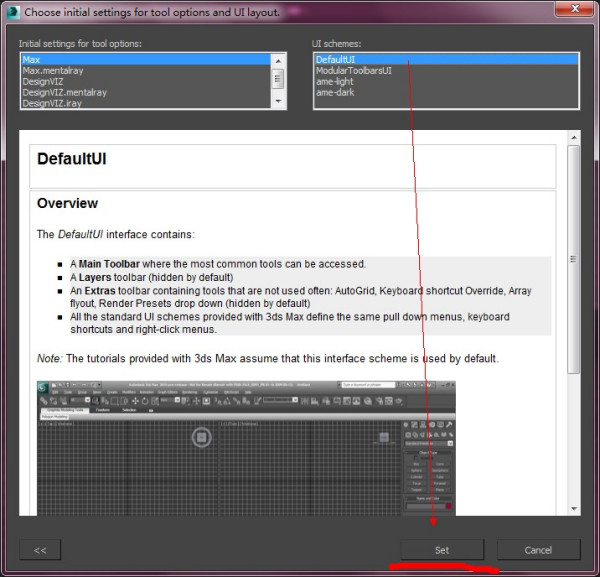Click the Set button
This screenshot has height=577, width=600.
(442, 550)
